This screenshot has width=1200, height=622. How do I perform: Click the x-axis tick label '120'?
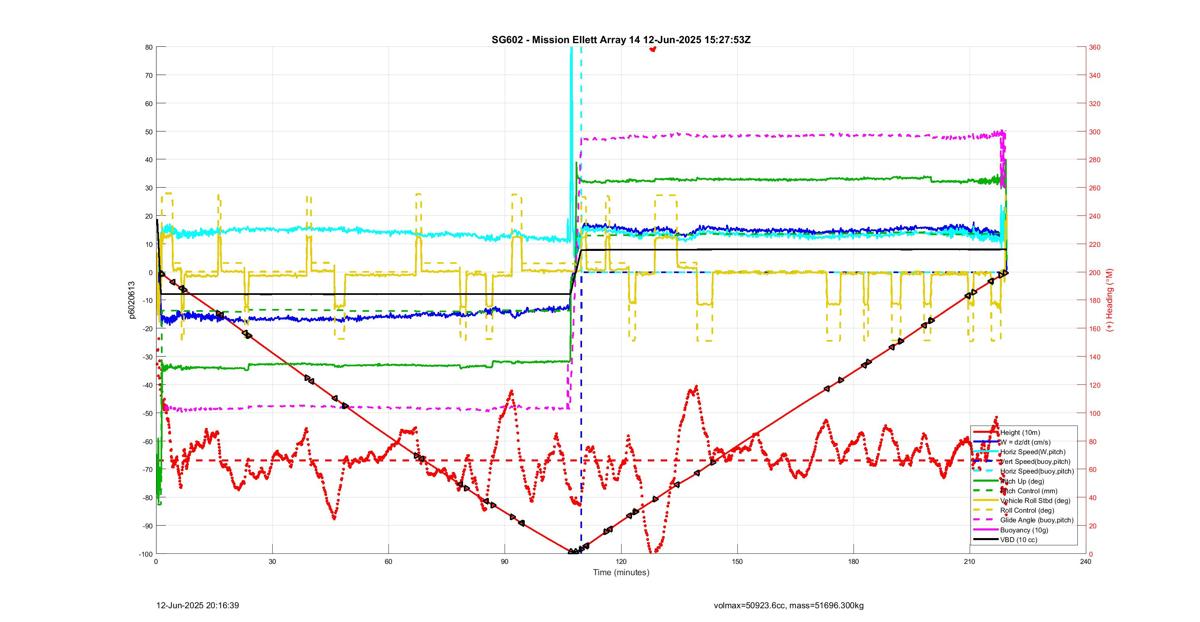click(621, 561)
